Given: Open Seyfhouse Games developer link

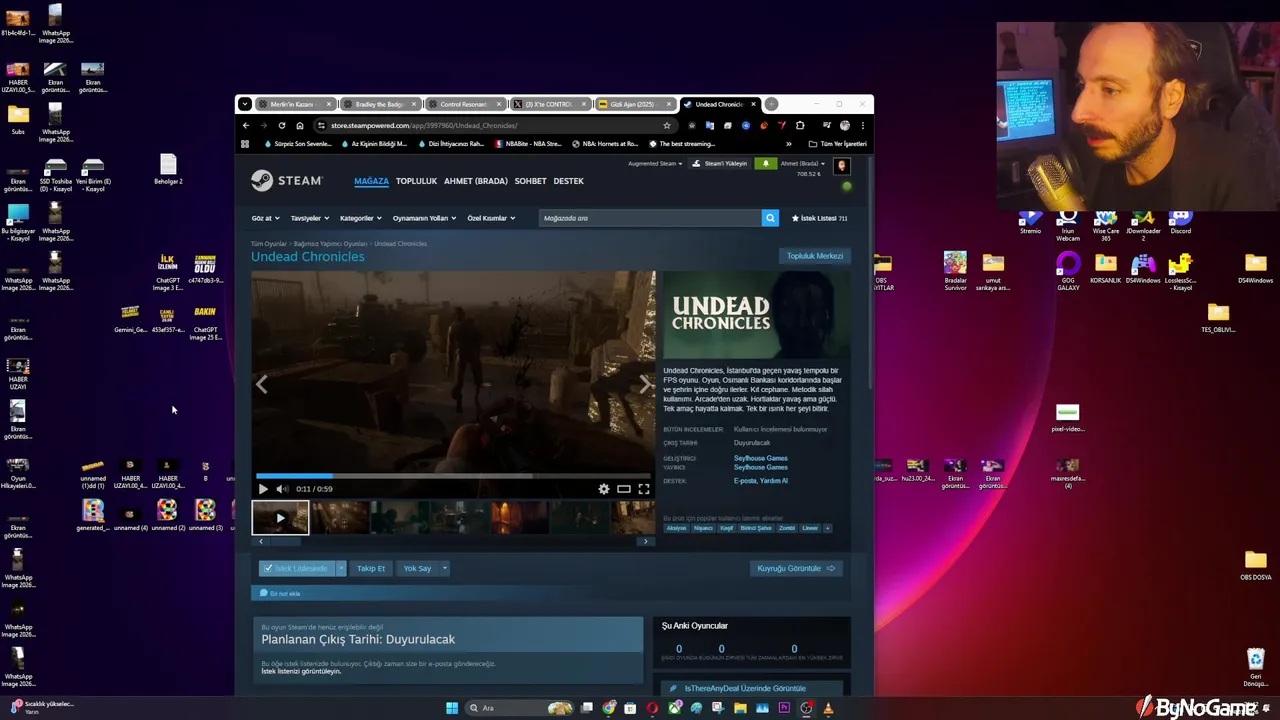Looking at the screenshot, I should click(x=761, y=458).
